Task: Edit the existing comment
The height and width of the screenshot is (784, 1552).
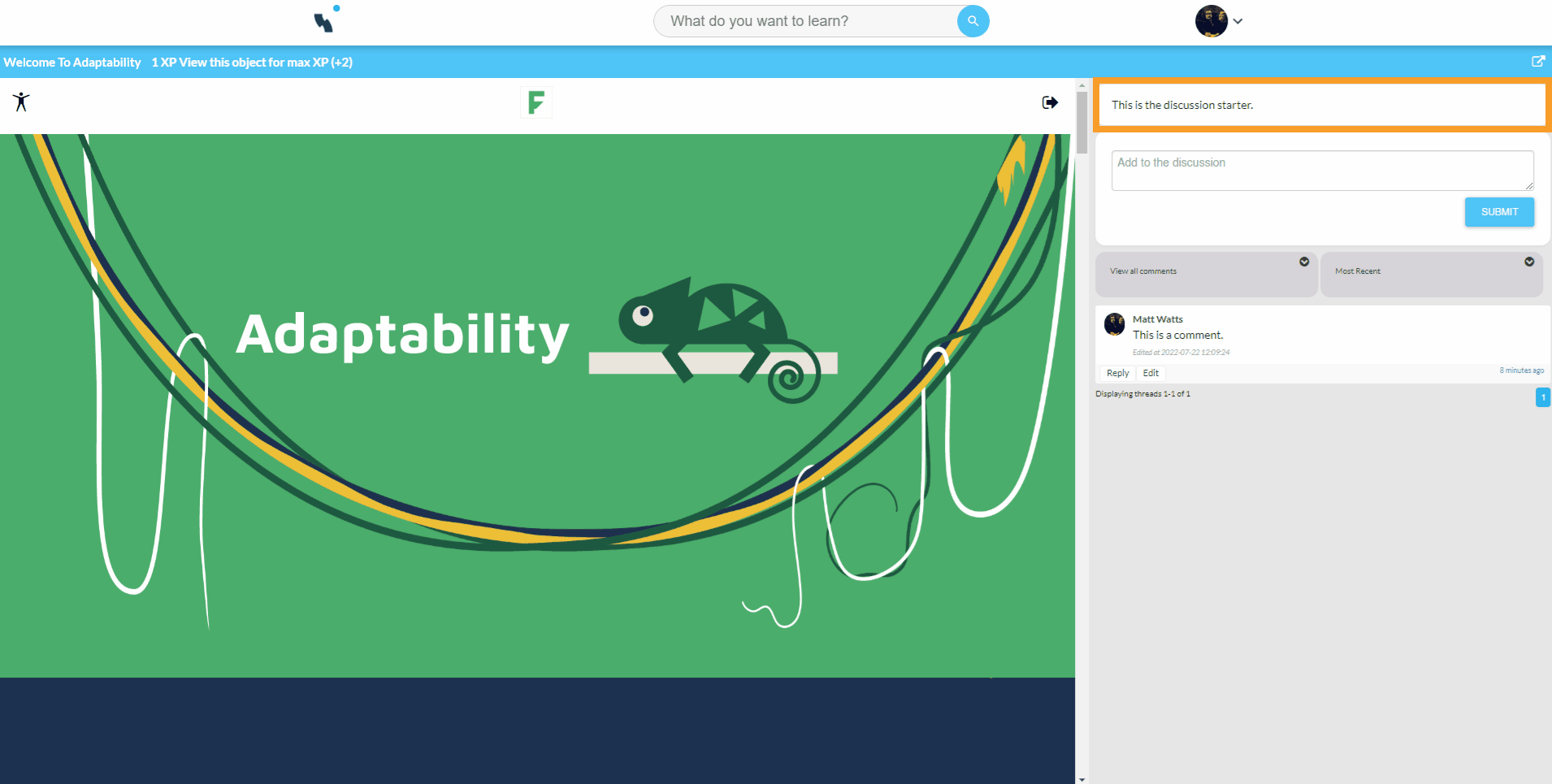Action: (1151, 373)
